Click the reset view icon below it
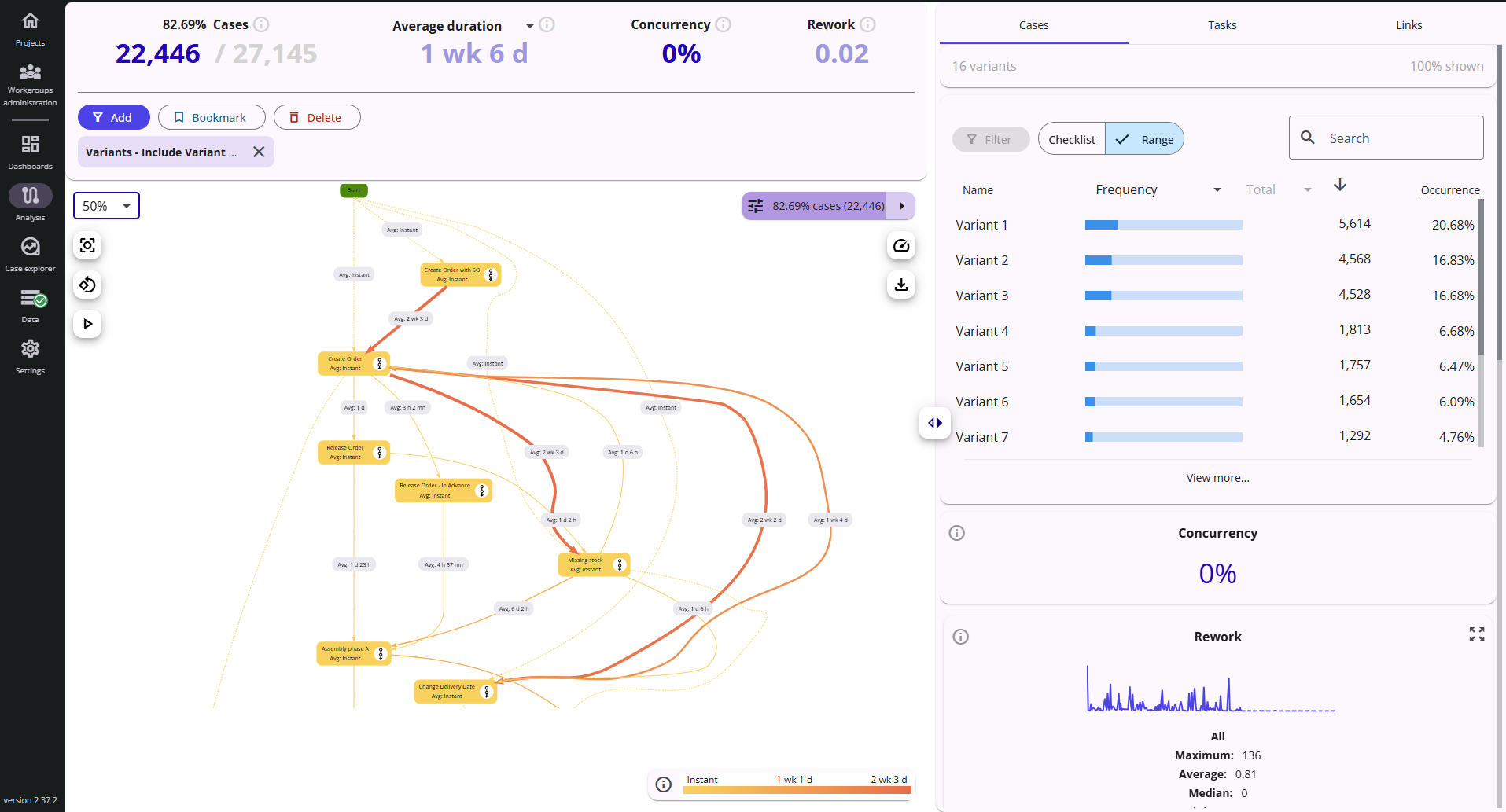Screen dimensions: 1506x812 [x=87, y=285]
